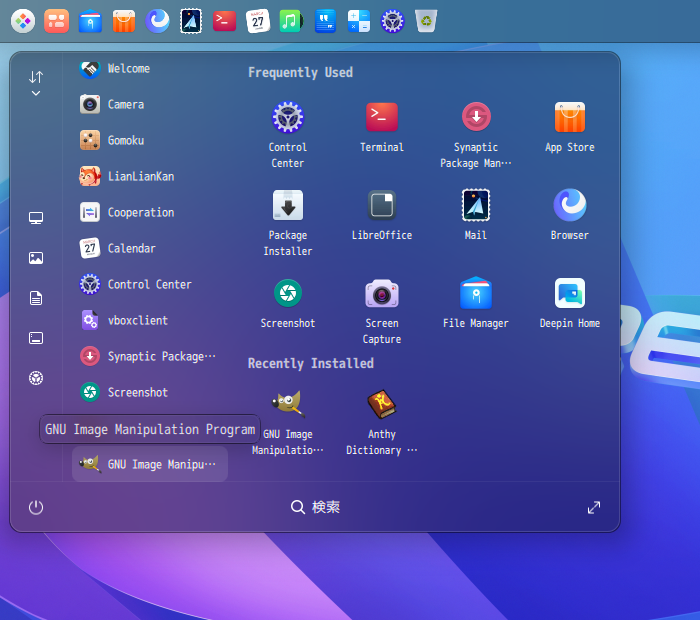Open the Welcome entry in the app list
The height and width of the screenshot is (620, 700).
128,68
